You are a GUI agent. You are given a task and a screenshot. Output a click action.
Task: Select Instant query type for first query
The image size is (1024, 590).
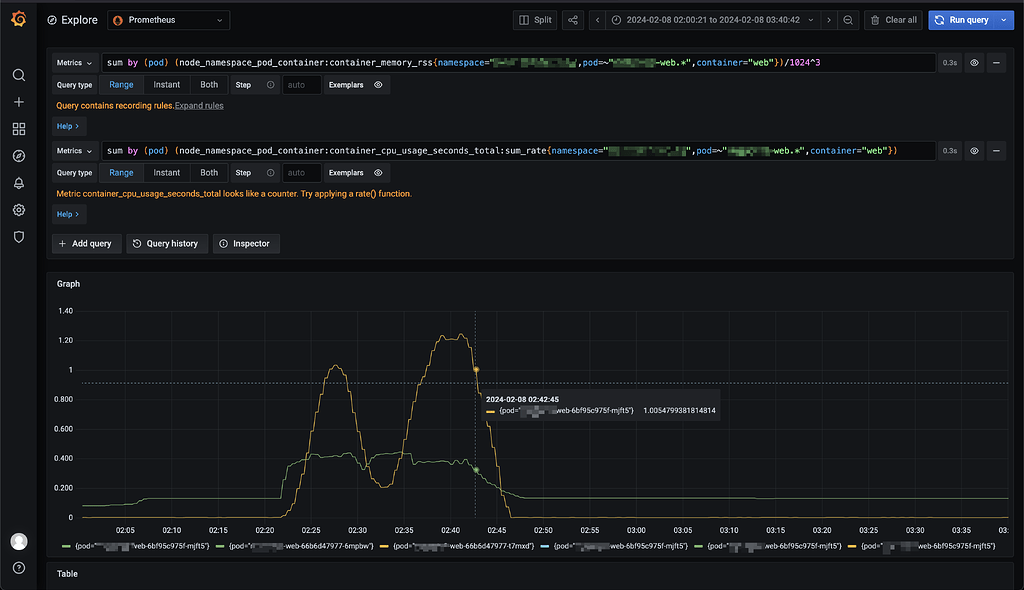167,86
